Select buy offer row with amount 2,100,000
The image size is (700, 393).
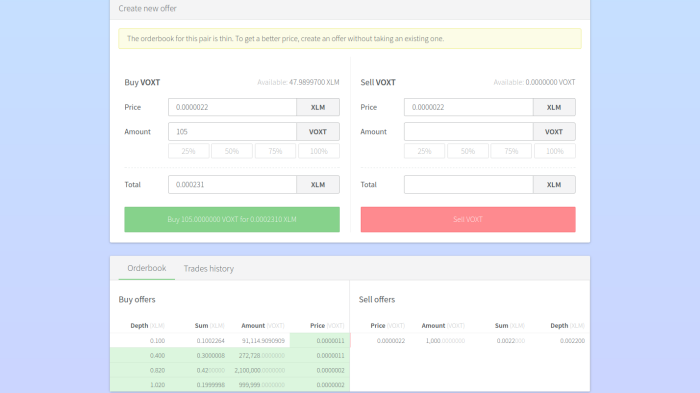pyautogui.click(x=229, y=370)
